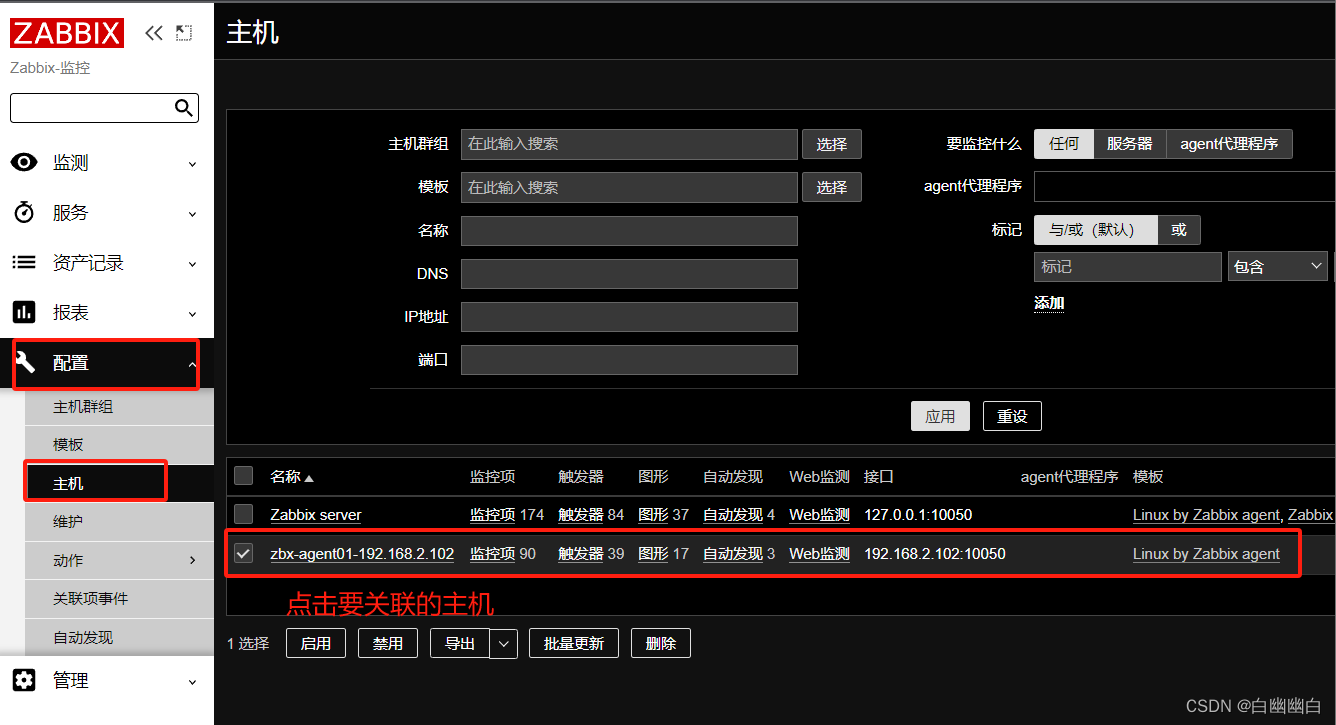Click the list icon for 资产记录

[24, 263]
